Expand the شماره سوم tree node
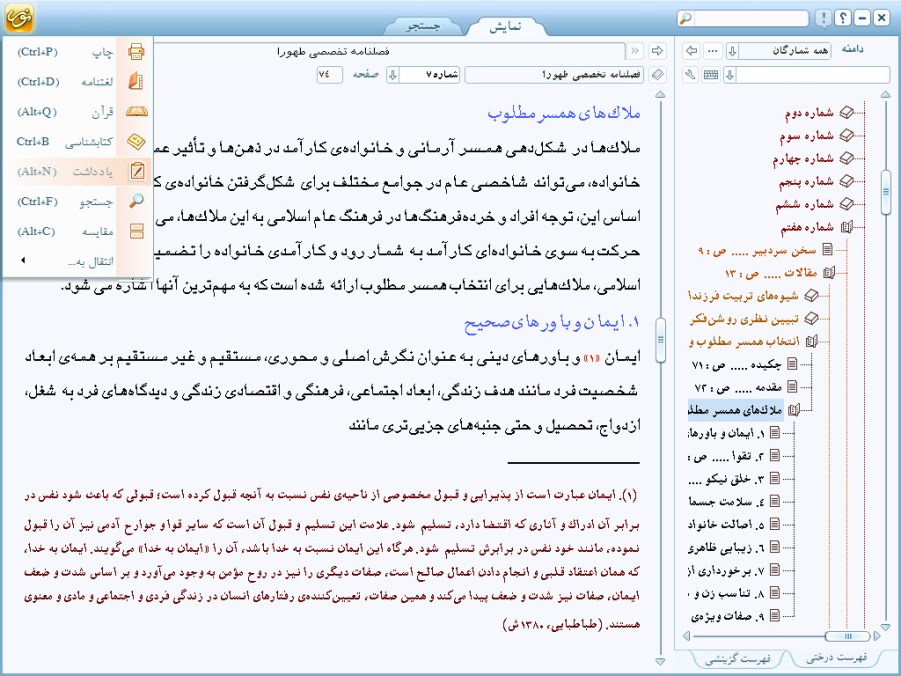The image size is (901, 676). (x=846, y=135)
